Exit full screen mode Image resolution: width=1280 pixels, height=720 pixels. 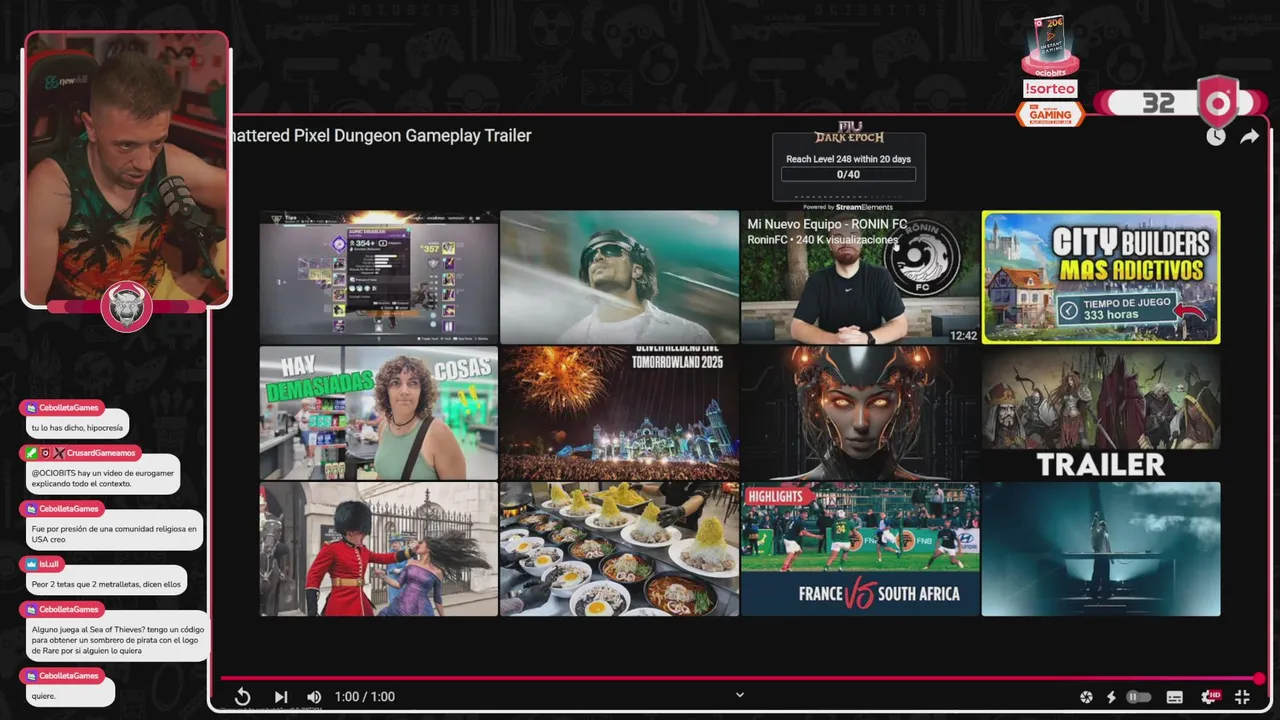pos(1242,697)
